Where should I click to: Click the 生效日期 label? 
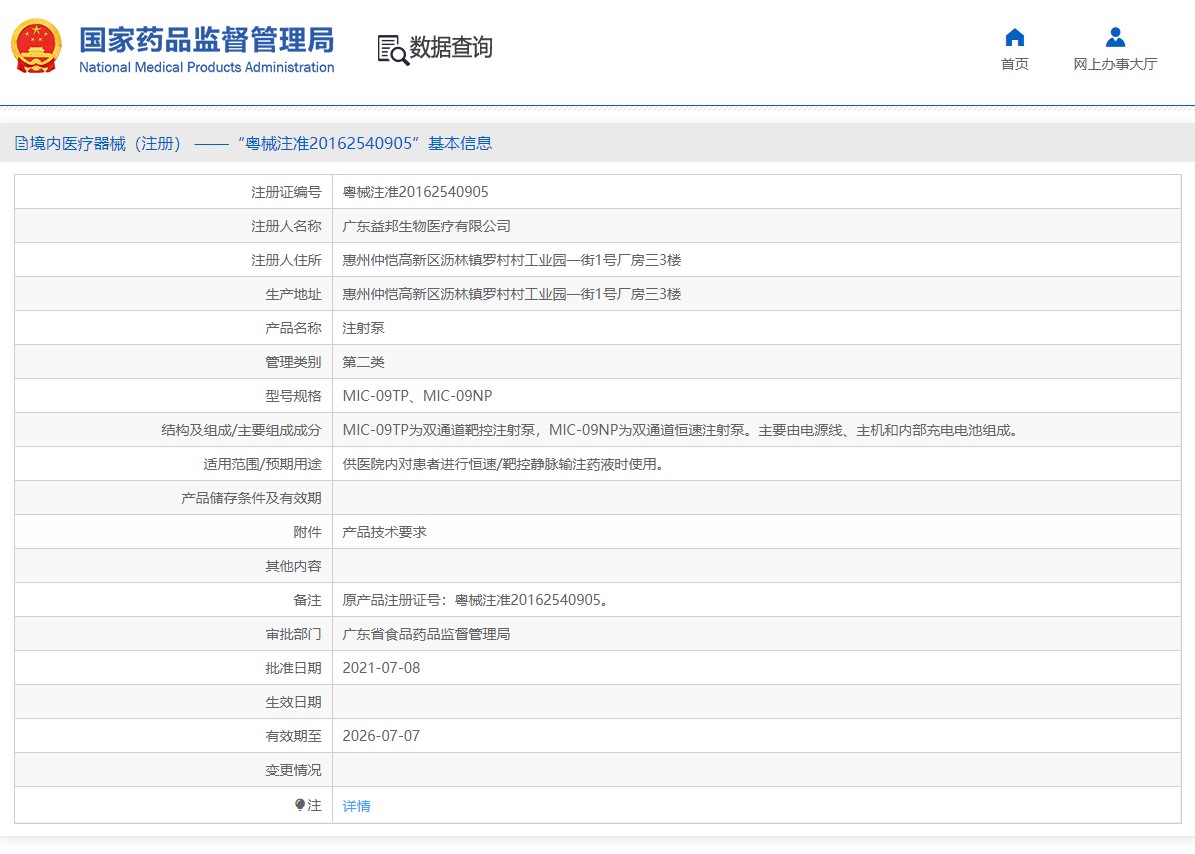click(x=293, y=702)
